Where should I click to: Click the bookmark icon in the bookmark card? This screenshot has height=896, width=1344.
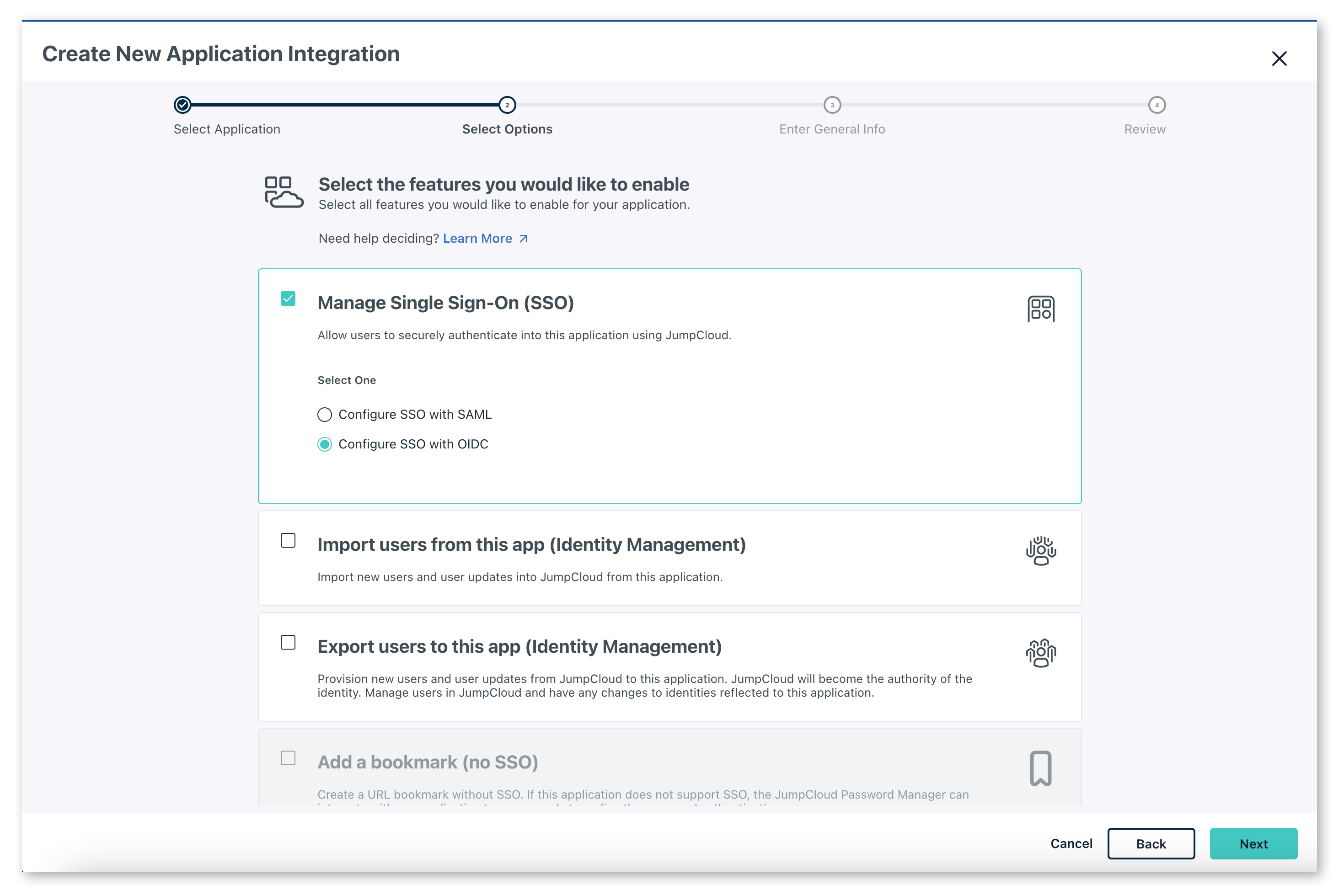coord(1040,768)
